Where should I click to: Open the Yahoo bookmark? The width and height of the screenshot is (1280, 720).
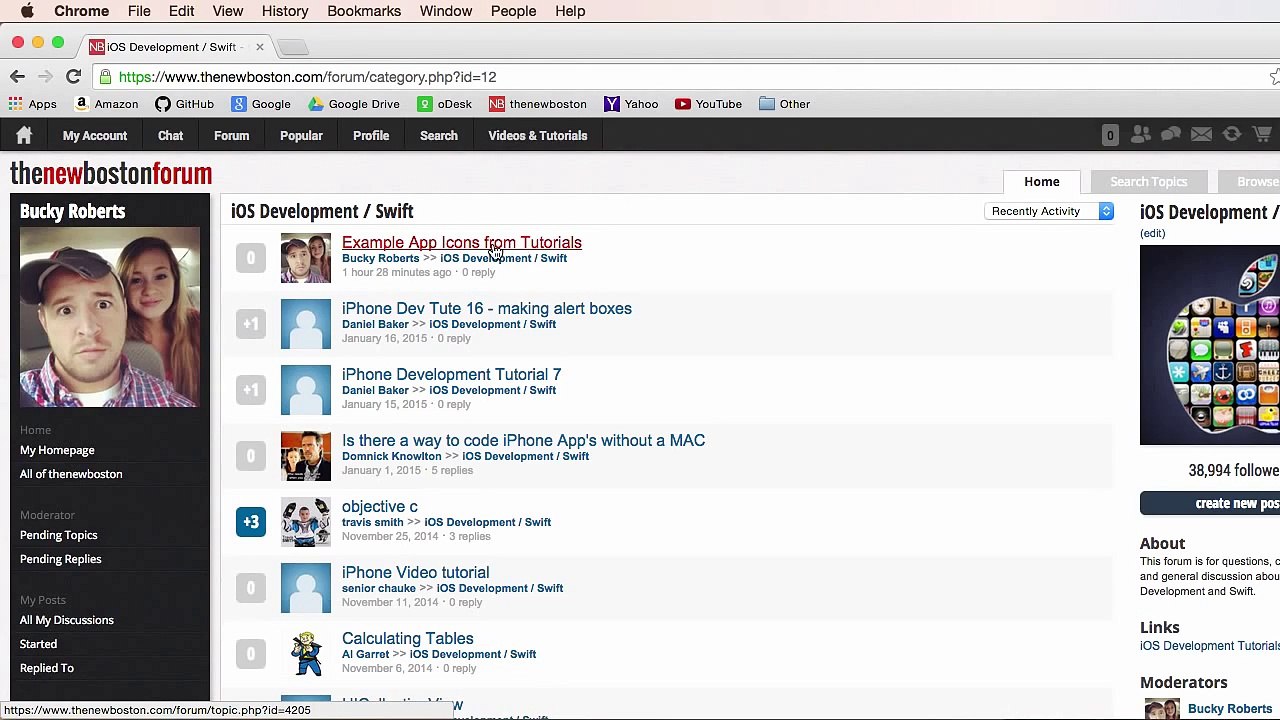(631, 104)
